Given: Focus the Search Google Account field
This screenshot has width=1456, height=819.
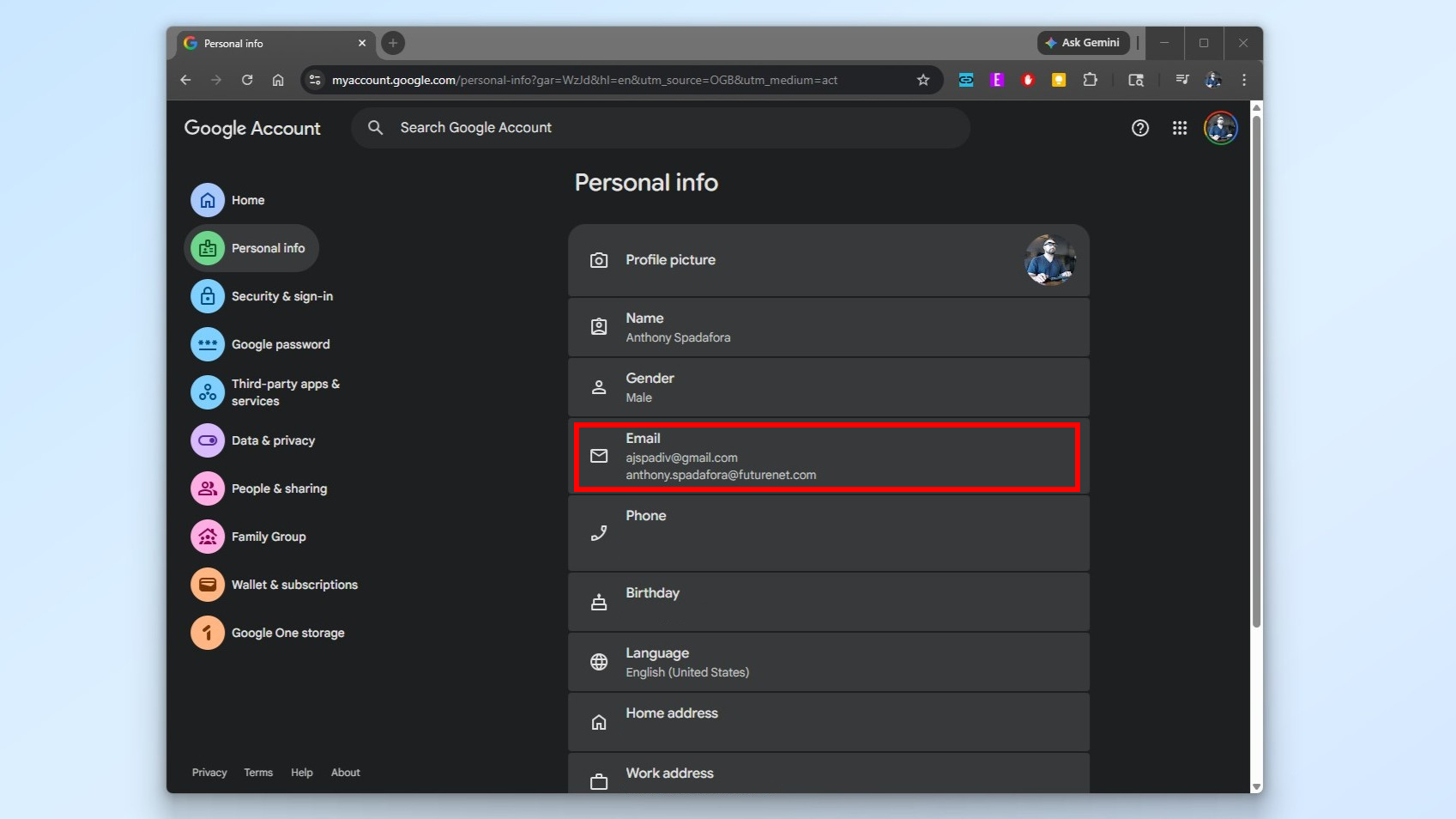Looking at the screenshot, I should [x=661, y=127].
